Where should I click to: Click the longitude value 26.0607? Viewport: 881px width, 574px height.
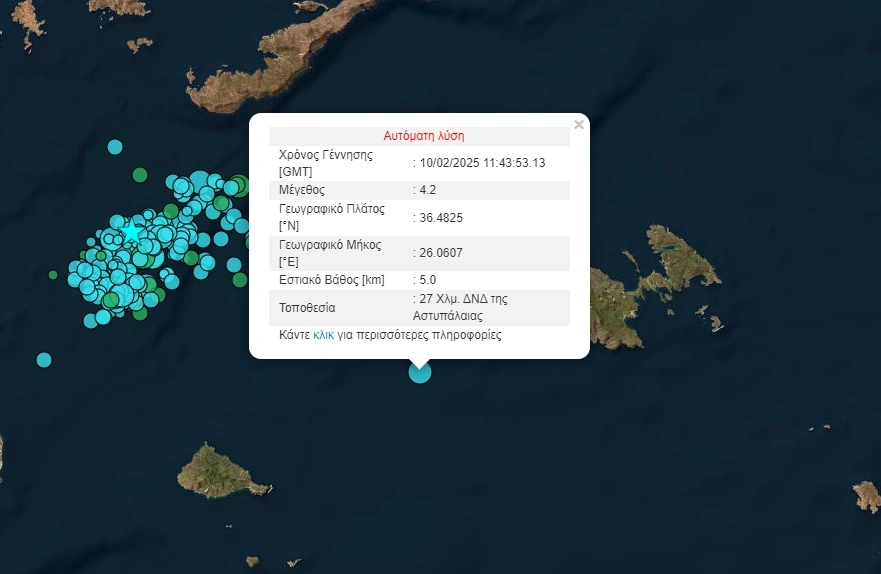(442, 253)
